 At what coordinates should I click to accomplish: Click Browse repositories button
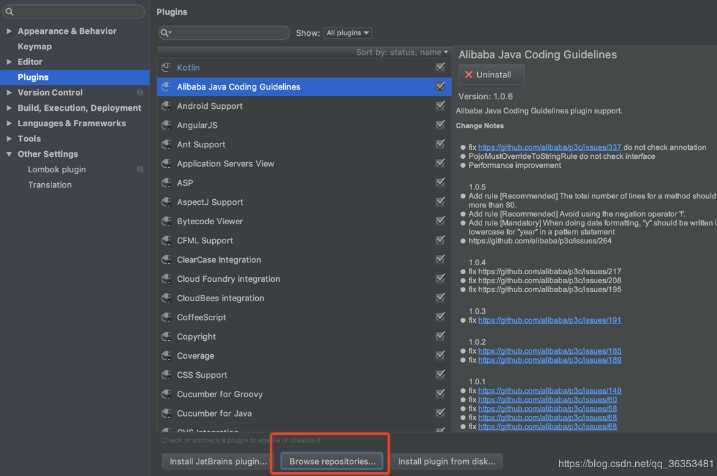coord(332,461)
